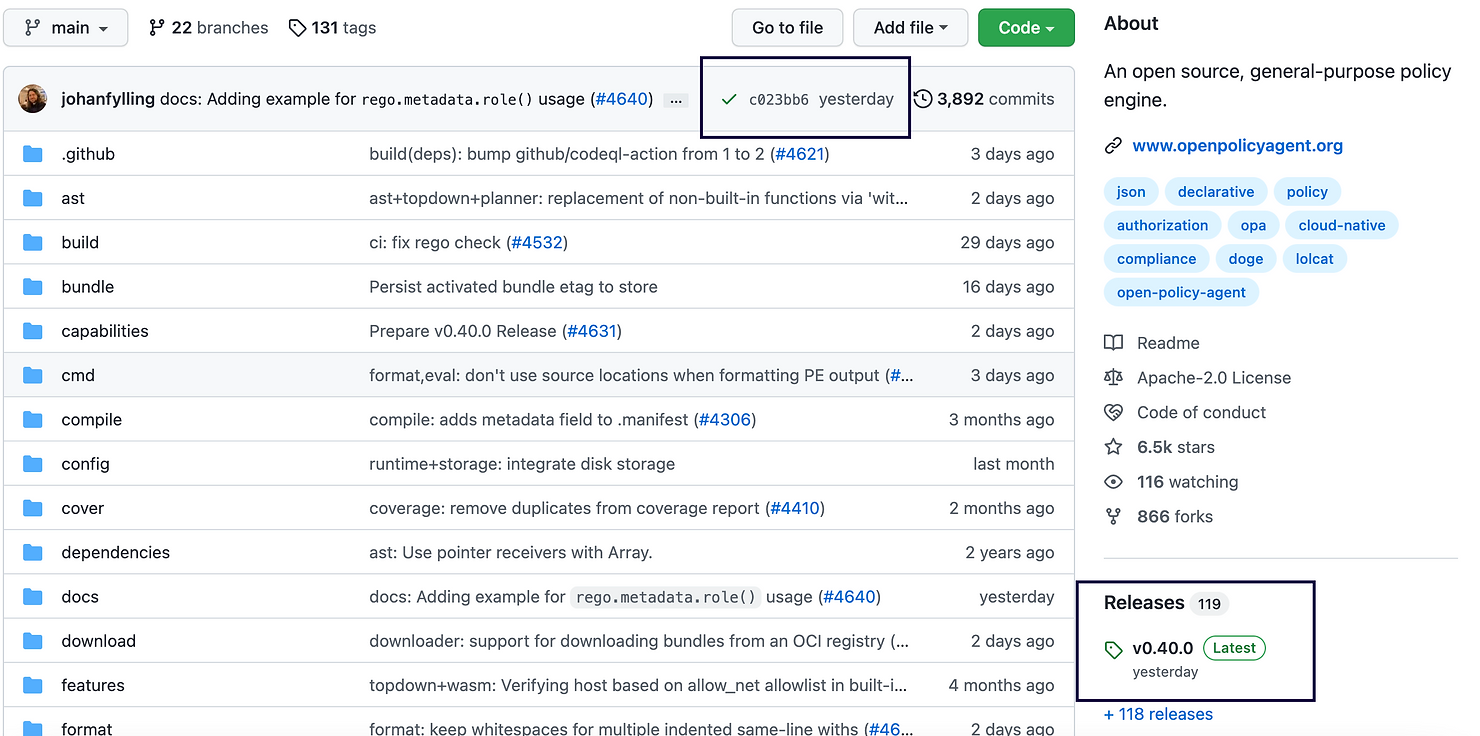Click 'Persist activated bundle etag to store' commit
The height and width of the screenshot is (736, 1480).
point(514,287)
